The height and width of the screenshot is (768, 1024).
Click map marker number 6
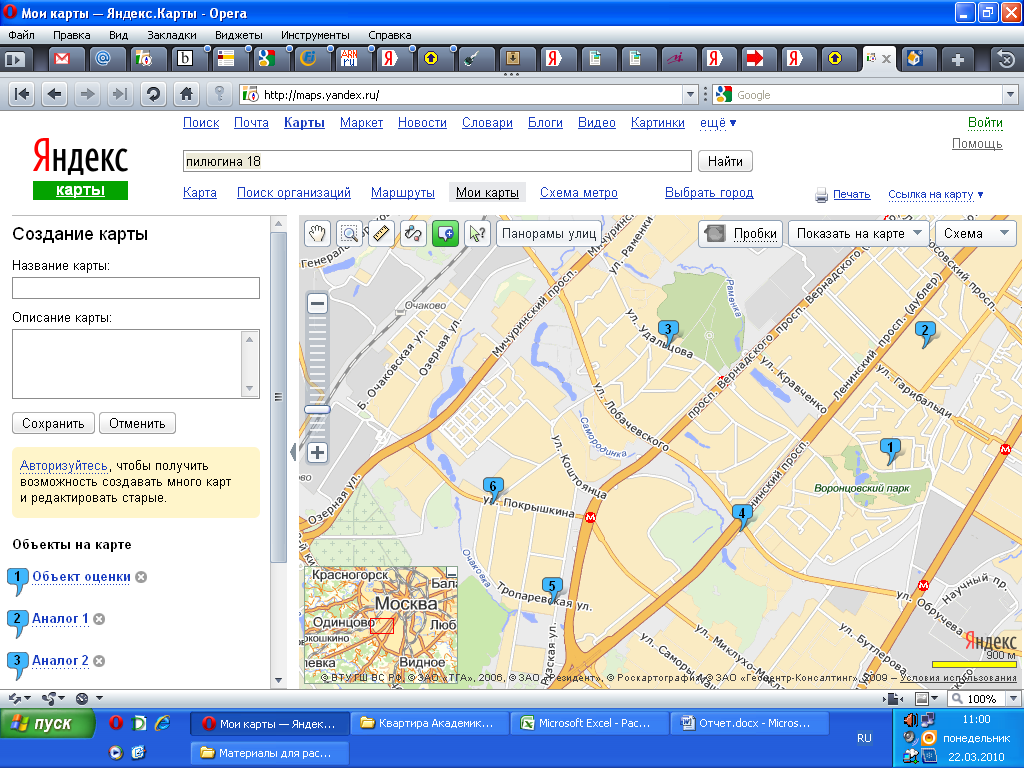pyautogui.click(x=493, y=489)
